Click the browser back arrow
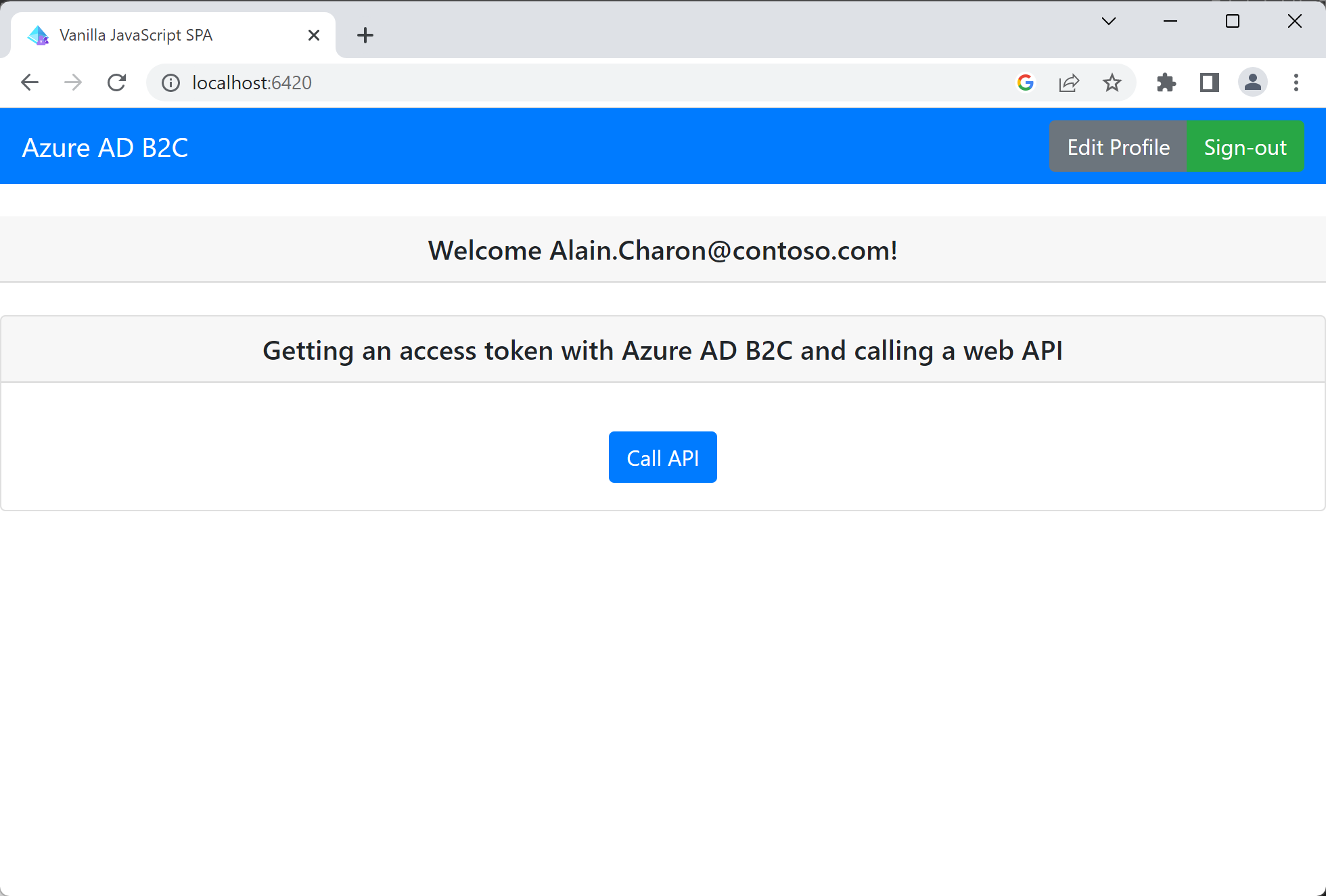The width and height of the screenshot is (1326, 896). (28, 83)
